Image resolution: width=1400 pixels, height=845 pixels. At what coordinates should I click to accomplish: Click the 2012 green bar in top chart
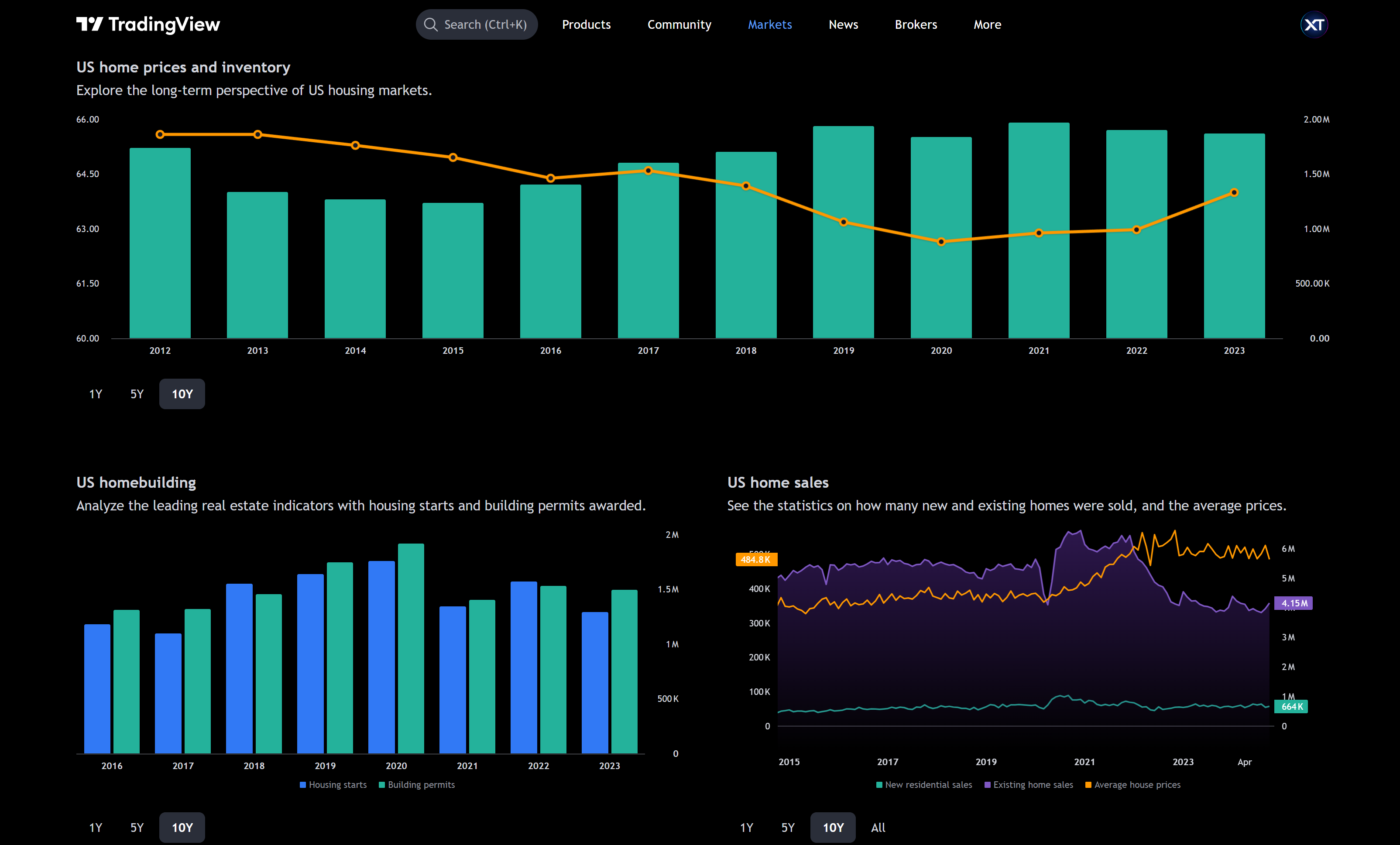[x=160, y=243]
